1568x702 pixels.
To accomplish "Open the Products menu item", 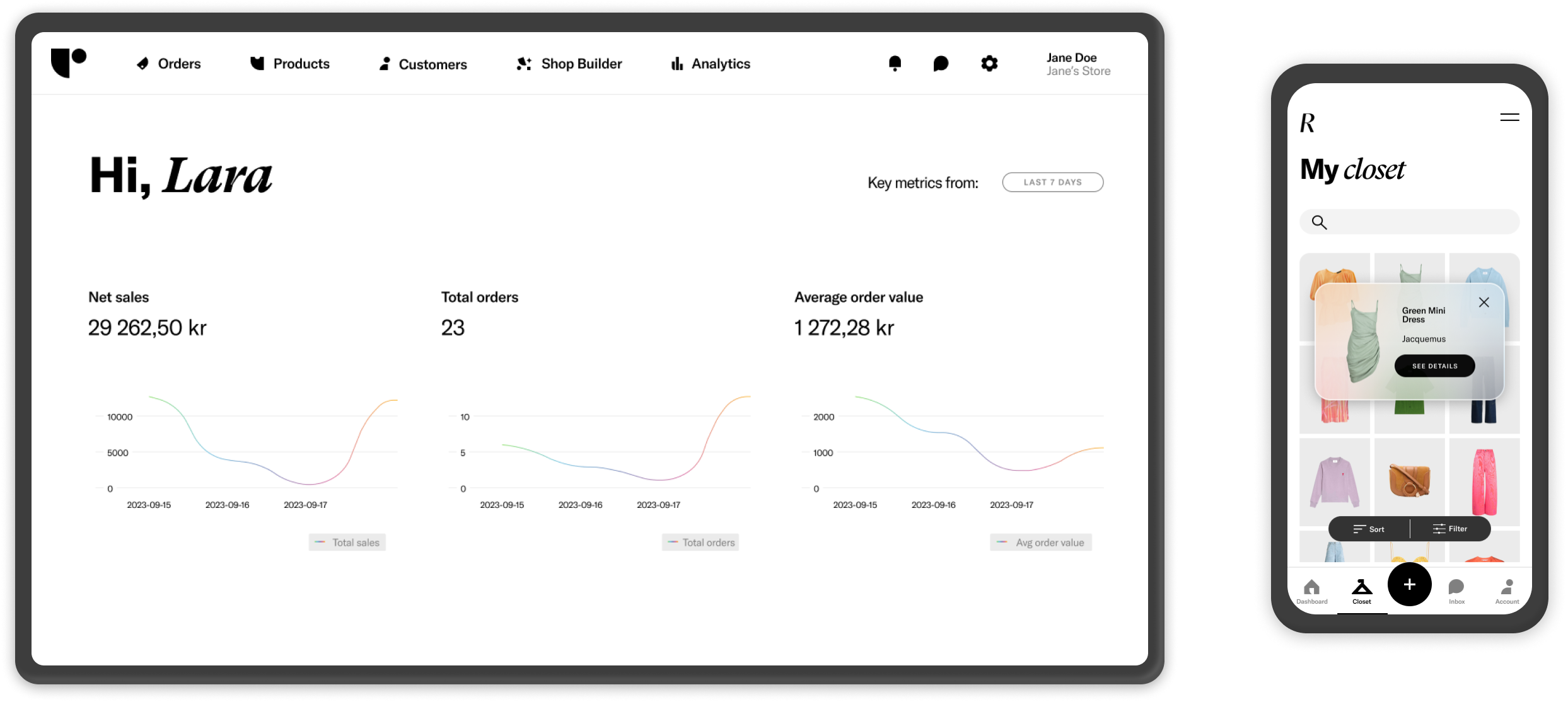I will pos(289,64).
